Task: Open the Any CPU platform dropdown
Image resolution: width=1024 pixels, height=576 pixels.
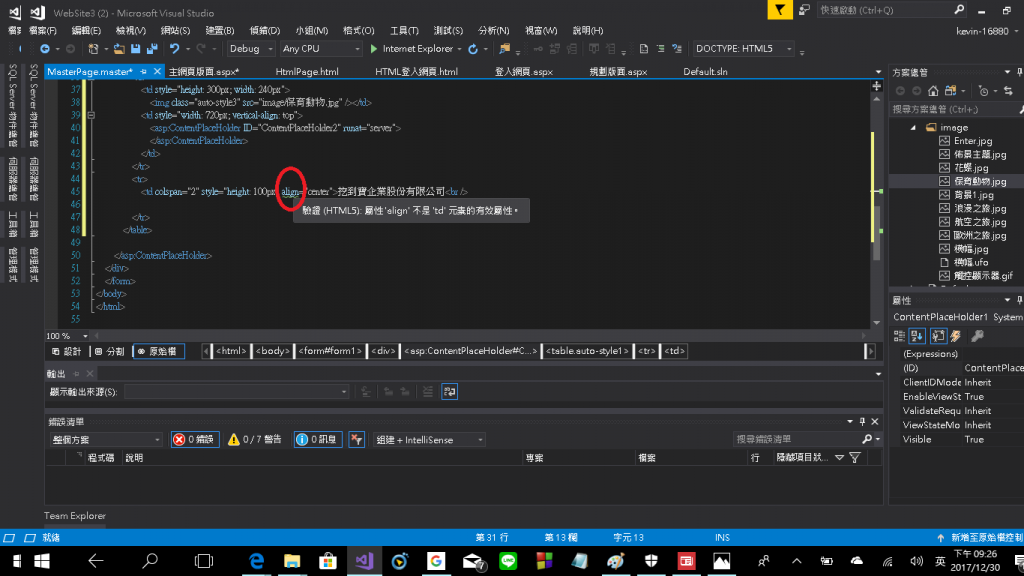Action: point(321,49)
